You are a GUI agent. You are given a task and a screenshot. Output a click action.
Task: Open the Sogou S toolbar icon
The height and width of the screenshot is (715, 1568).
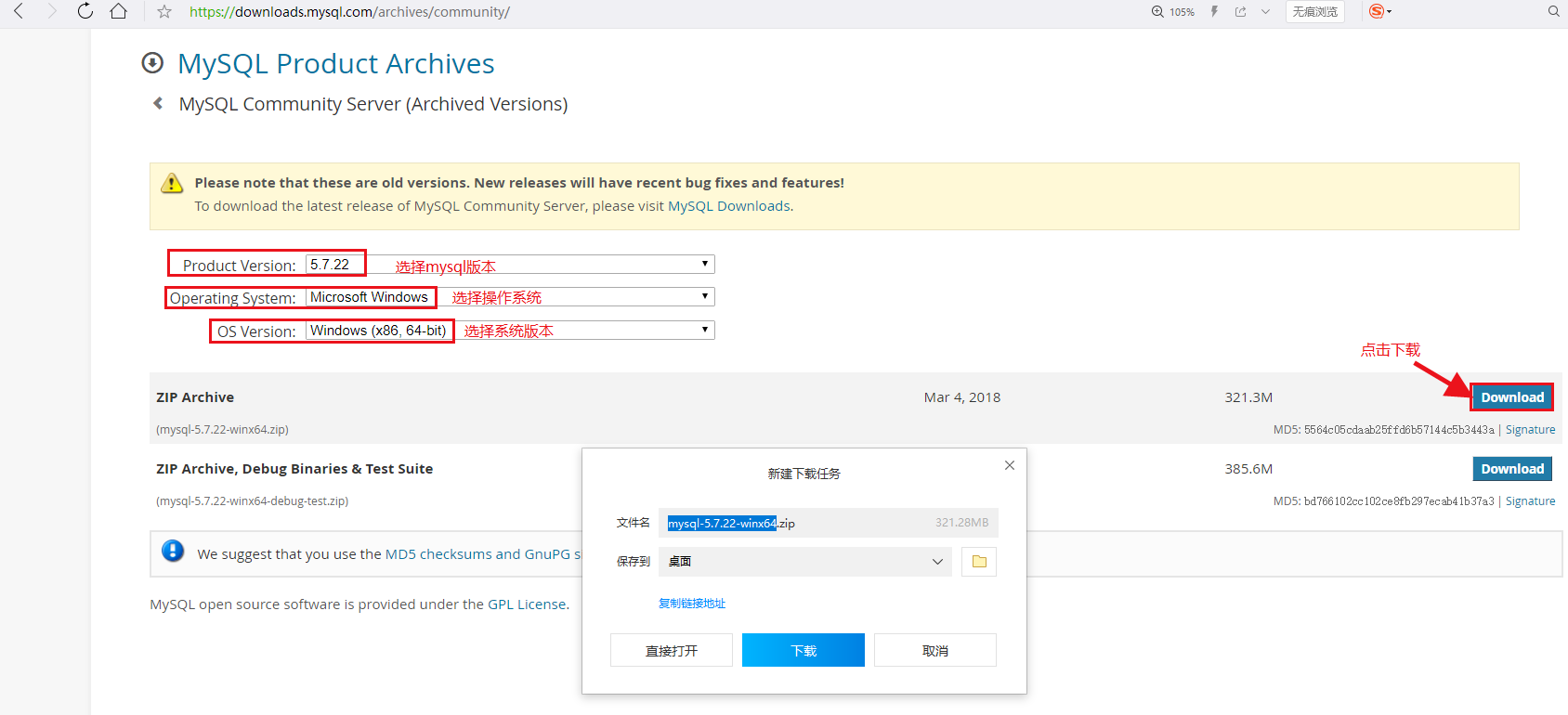click(1377, 11)
